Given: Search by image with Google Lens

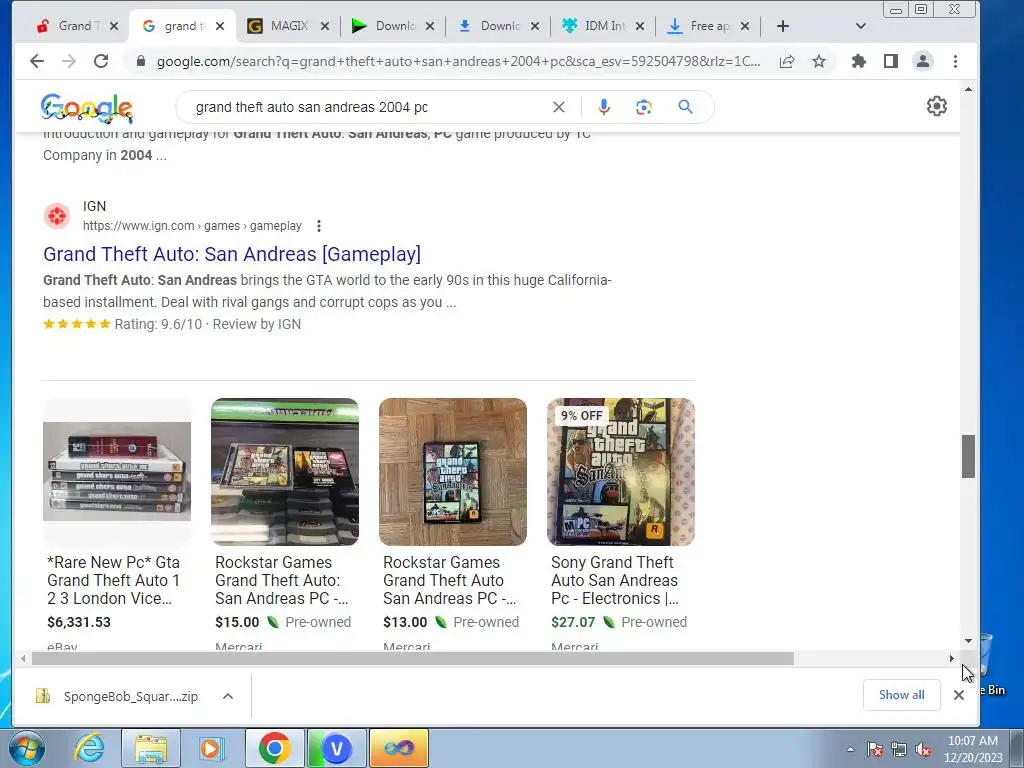Looking at the screenshot, I should [x=644, y=107].
